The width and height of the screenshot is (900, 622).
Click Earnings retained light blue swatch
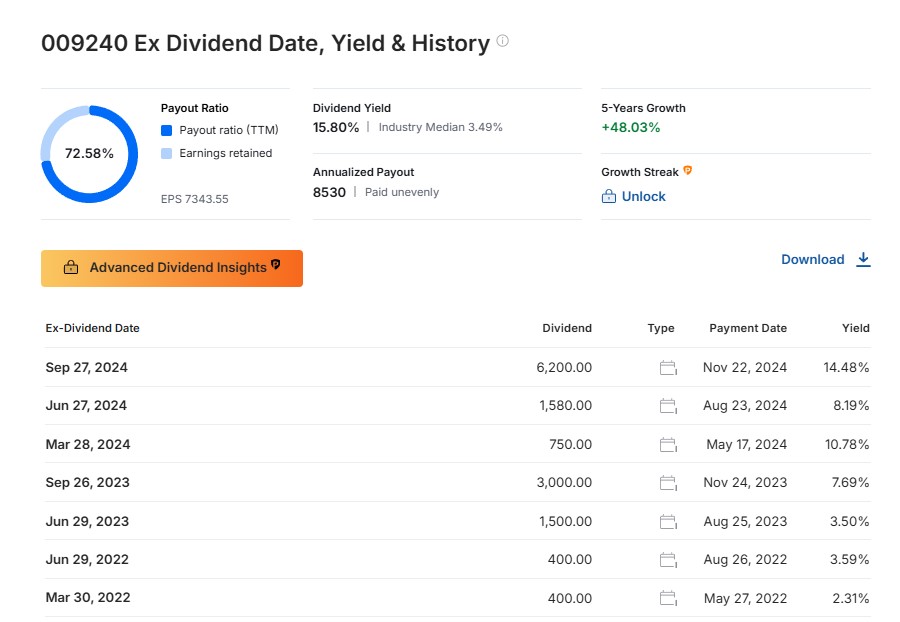click(166, 153)
